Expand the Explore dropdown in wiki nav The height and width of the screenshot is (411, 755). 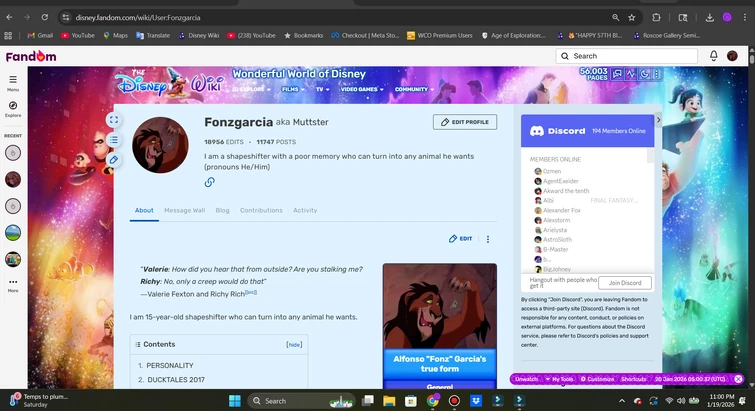[x=251, y=90]
